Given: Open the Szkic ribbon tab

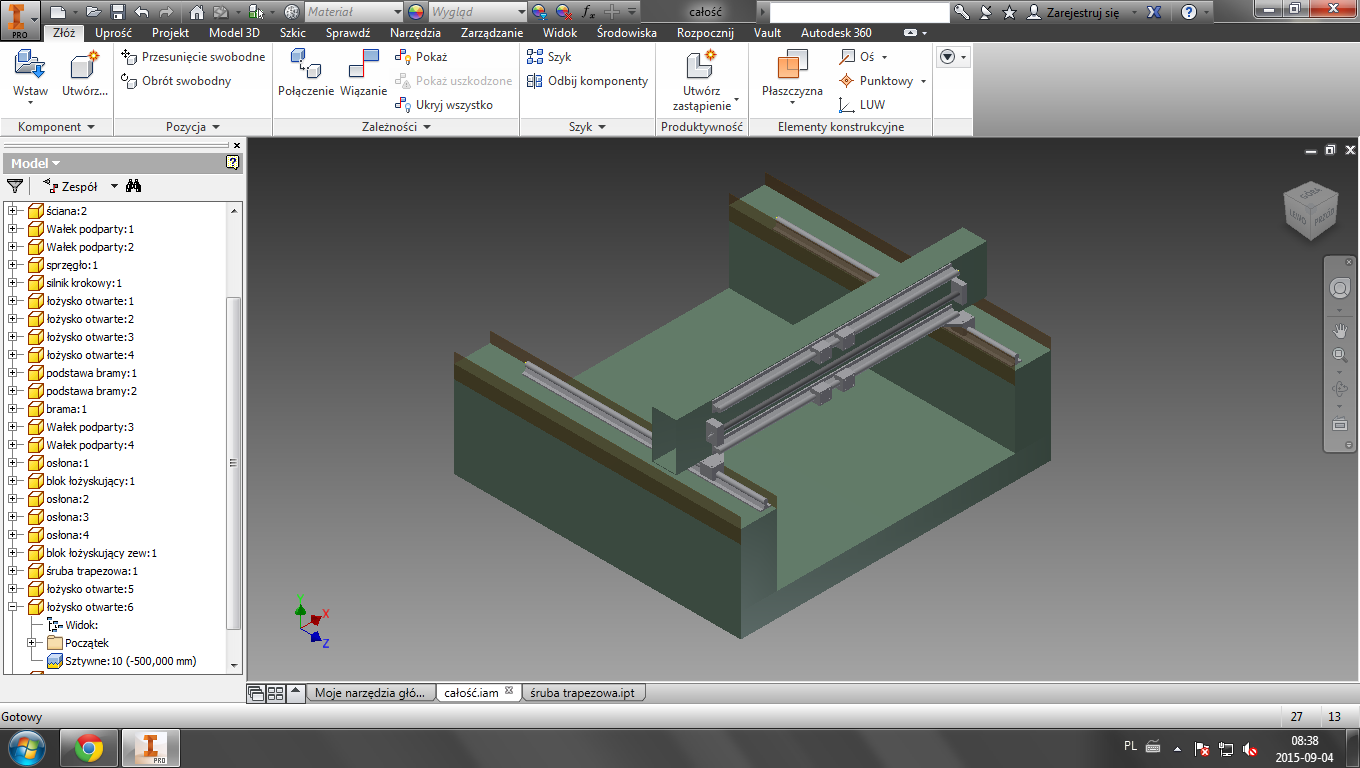Looking at the screenshot, I should [293, 33].
